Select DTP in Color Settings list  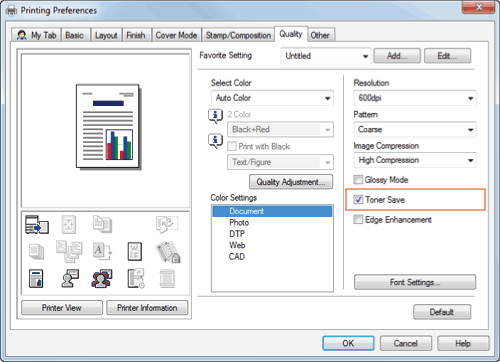coord(272,234)
